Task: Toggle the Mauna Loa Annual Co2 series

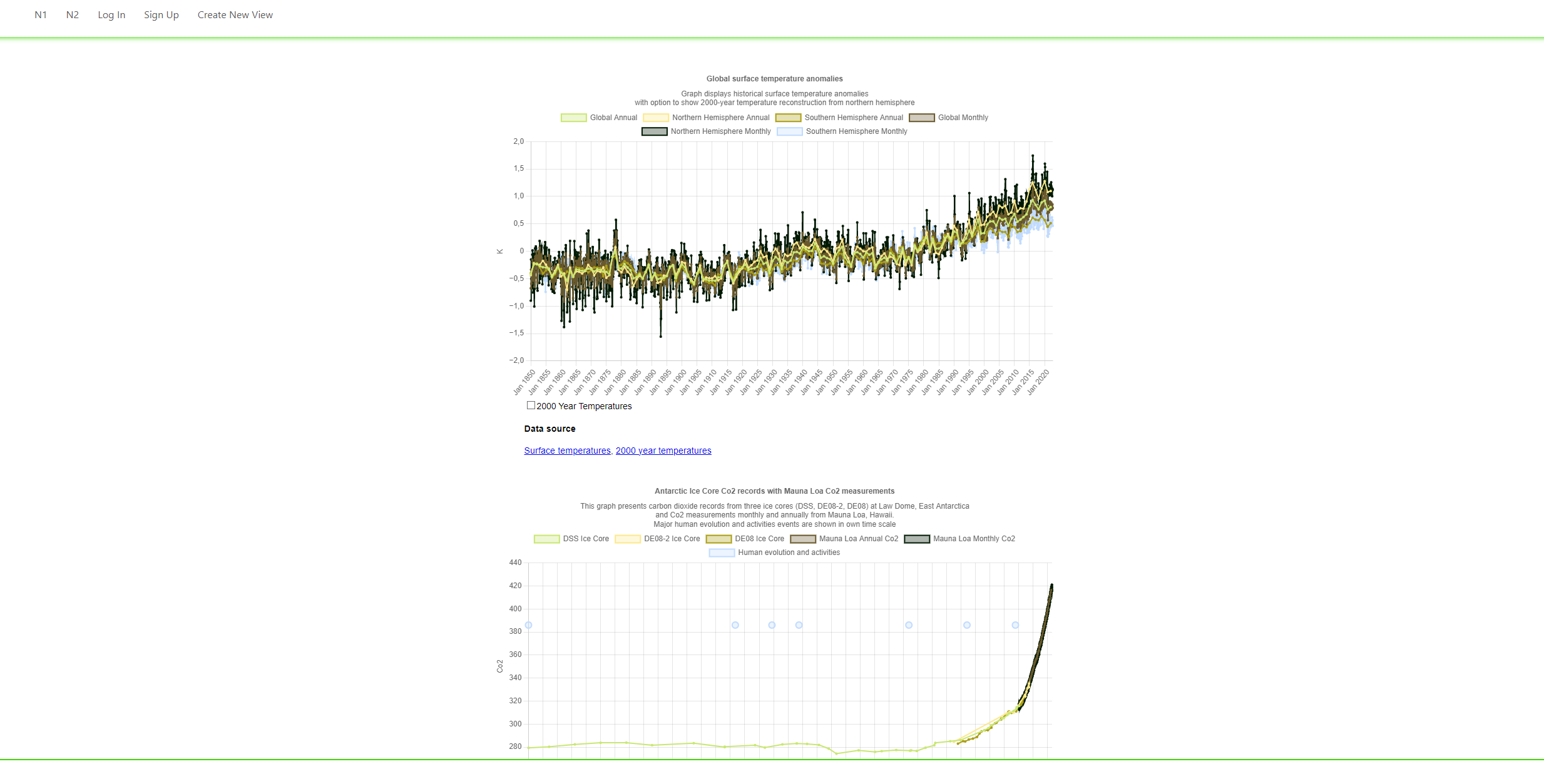Action: coord(802,538)
